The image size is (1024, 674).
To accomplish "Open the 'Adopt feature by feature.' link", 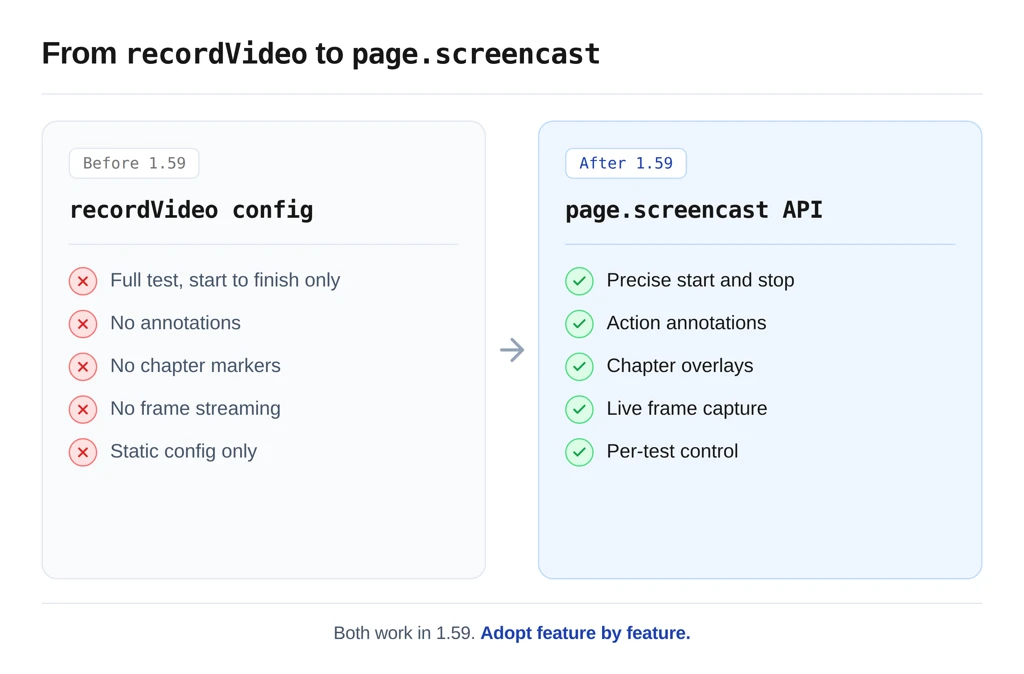I will coord(585,633).
